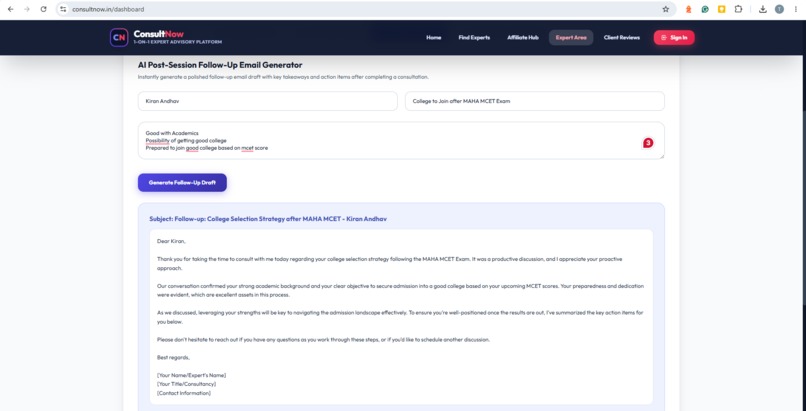Open Find Experts page

point(474,38)
